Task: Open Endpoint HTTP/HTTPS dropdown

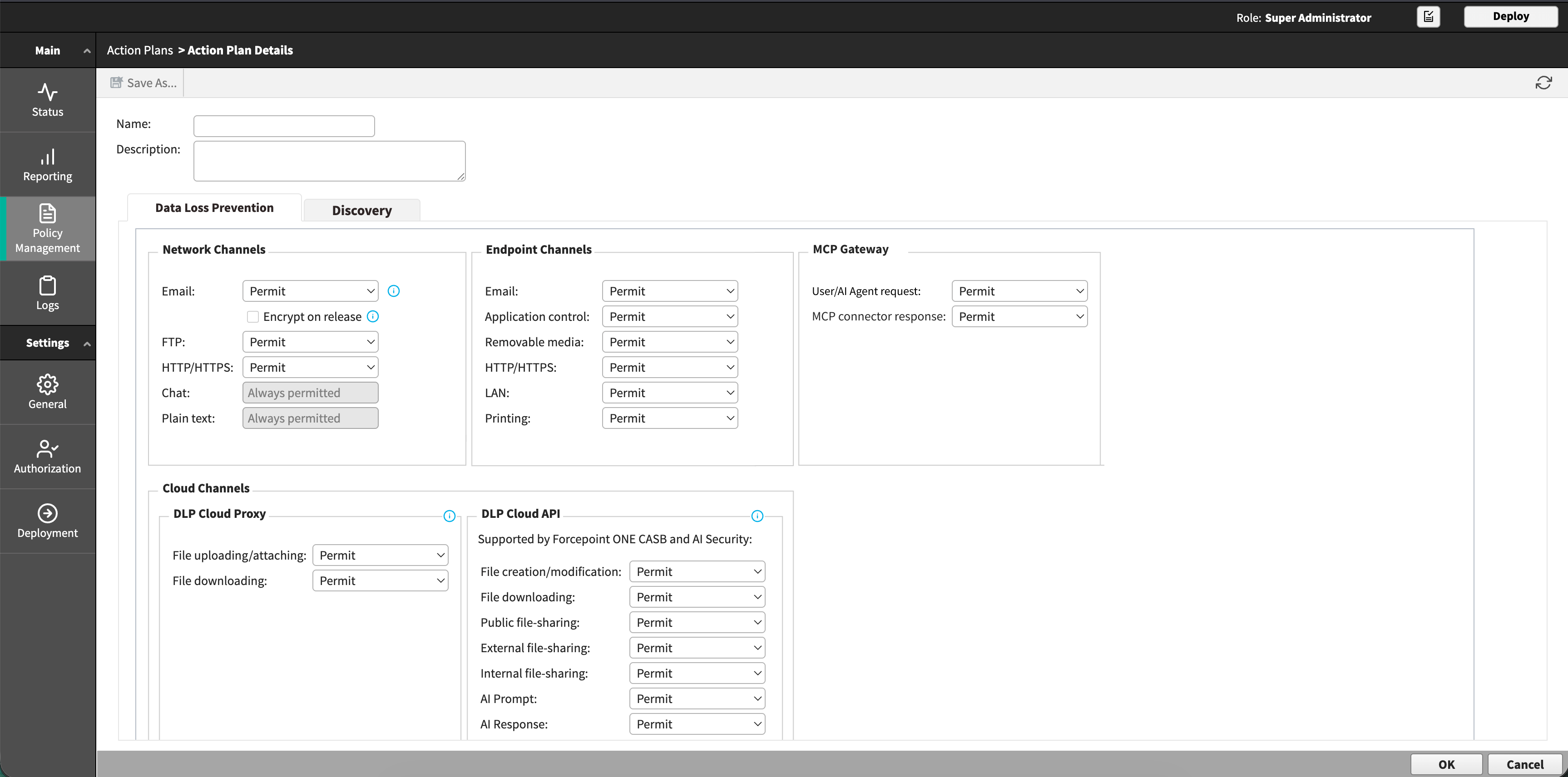Action: (670, 368)
